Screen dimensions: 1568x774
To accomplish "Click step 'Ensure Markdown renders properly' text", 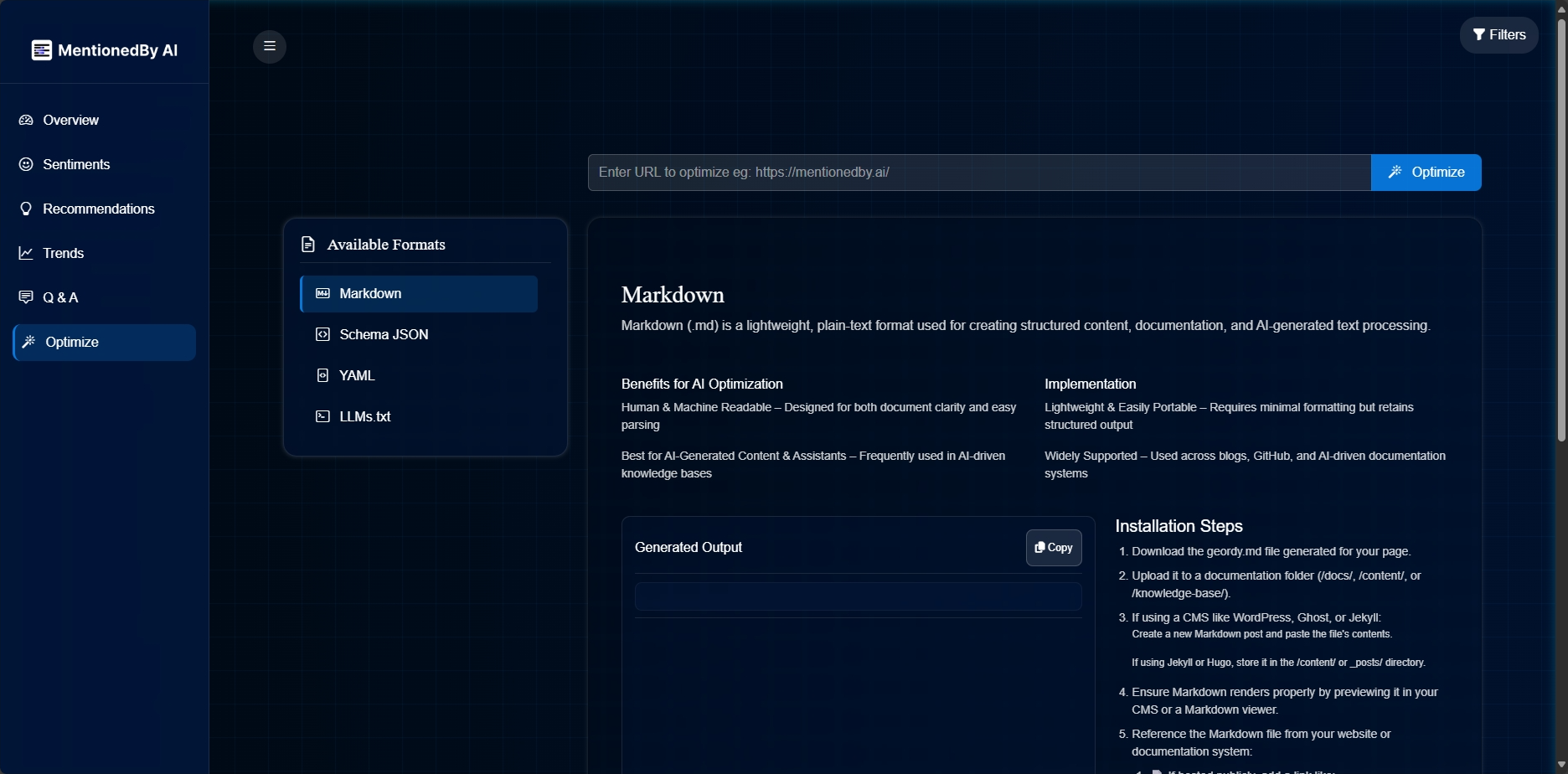I will click(1284, 701).
